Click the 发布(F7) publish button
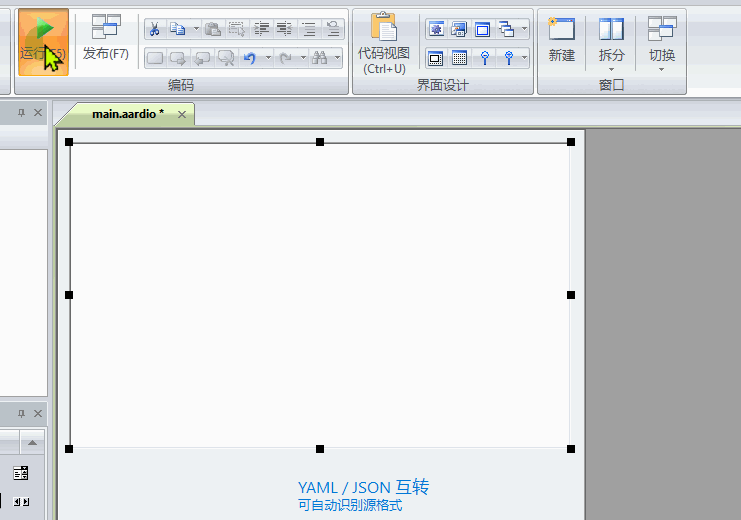 coord(106,39)
